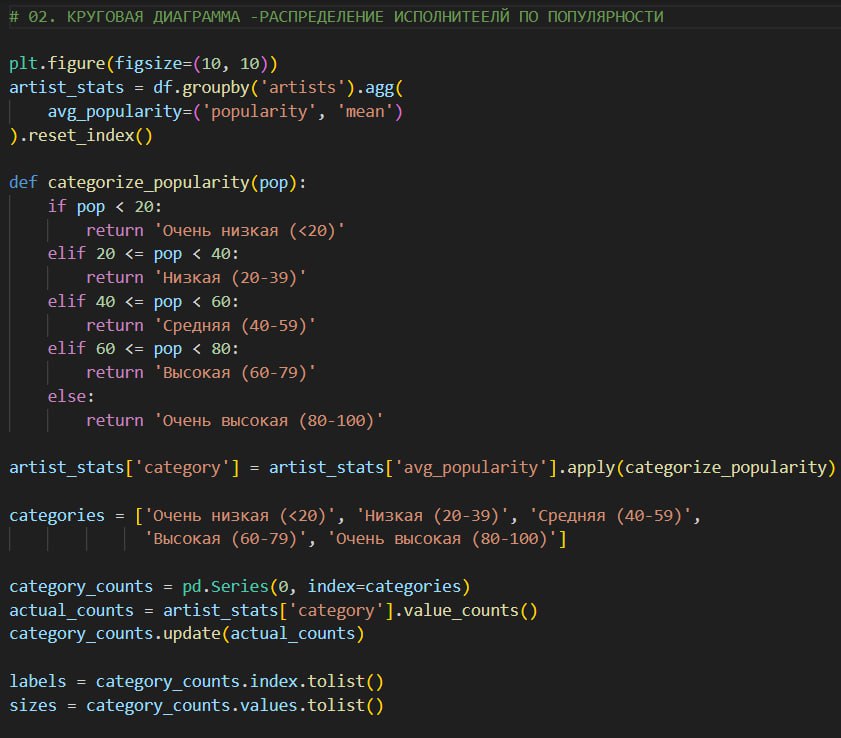Click the def keyword
841x738 pixels.
click(23, 183)
